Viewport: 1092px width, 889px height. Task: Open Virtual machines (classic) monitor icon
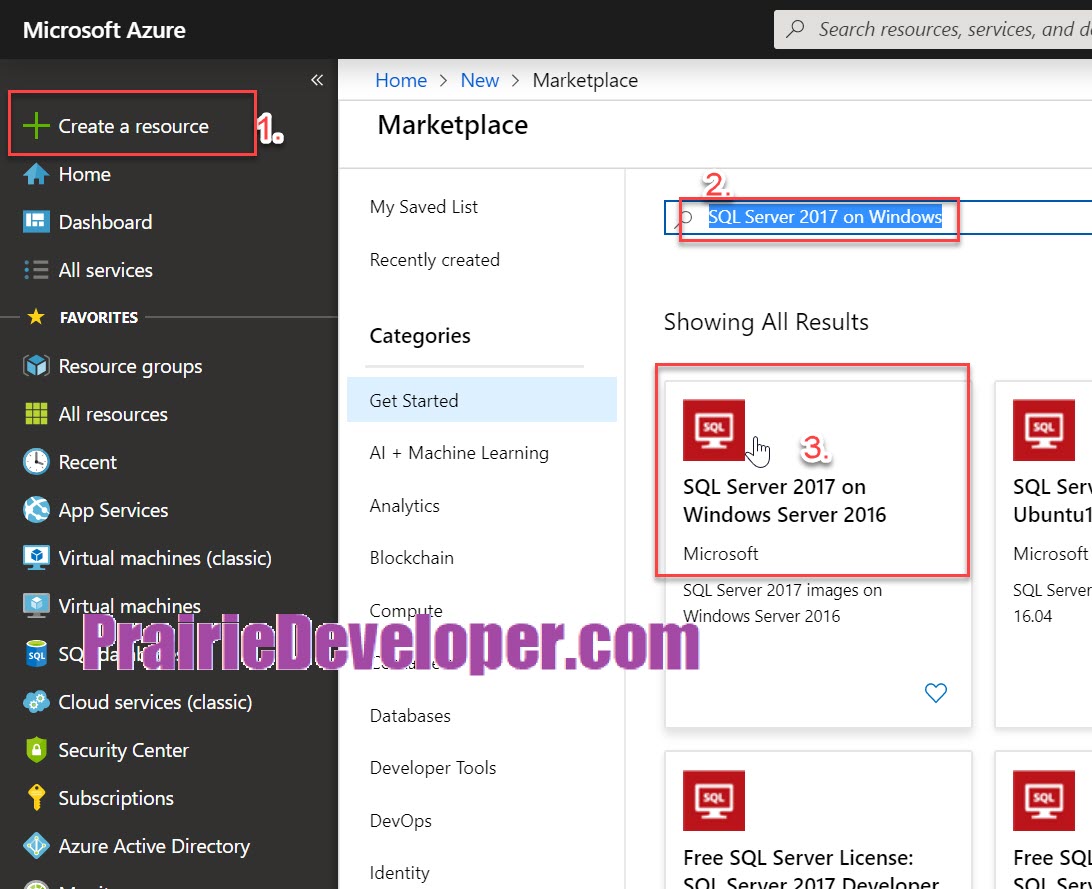[36, 558]
